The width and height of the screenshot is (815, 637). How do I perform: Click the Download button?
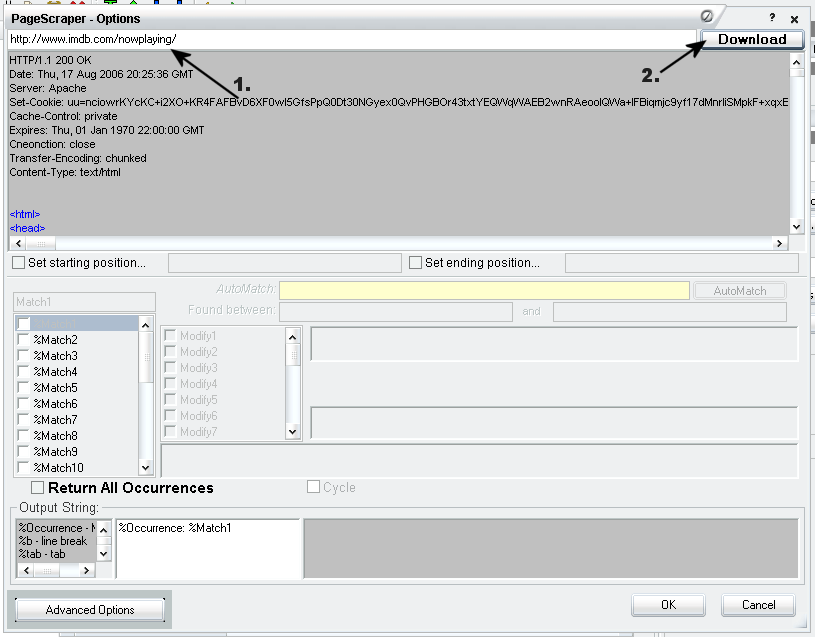pyautogui.click(x=752, y=39)
